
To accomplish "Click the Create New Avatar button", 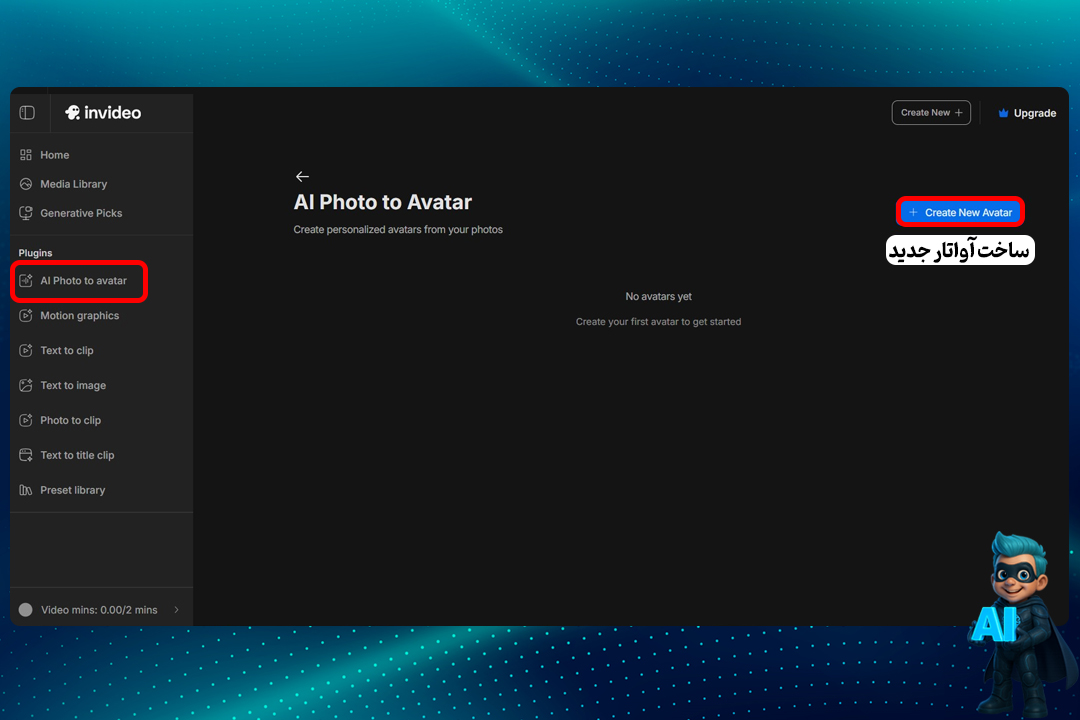I will [x=960, y=212].
